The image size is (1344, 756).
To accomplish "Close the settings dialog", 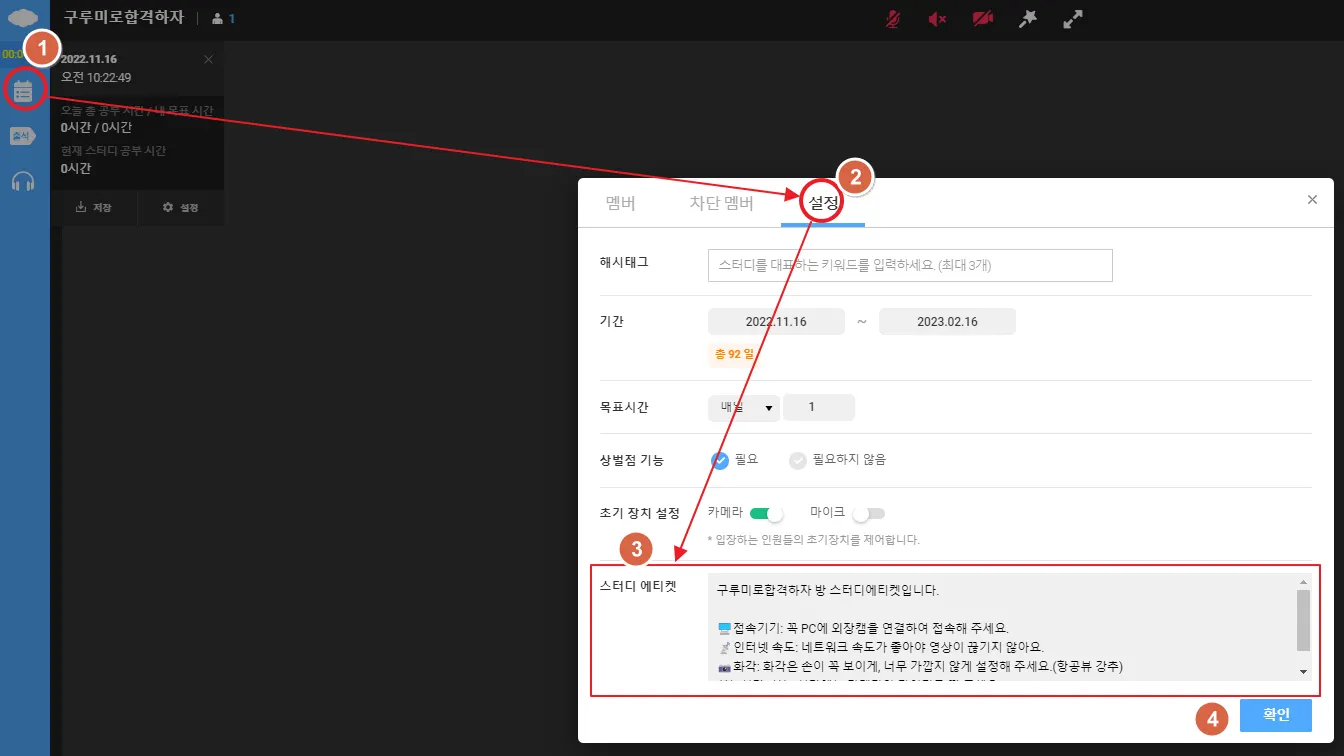I will pos(1312,200).
